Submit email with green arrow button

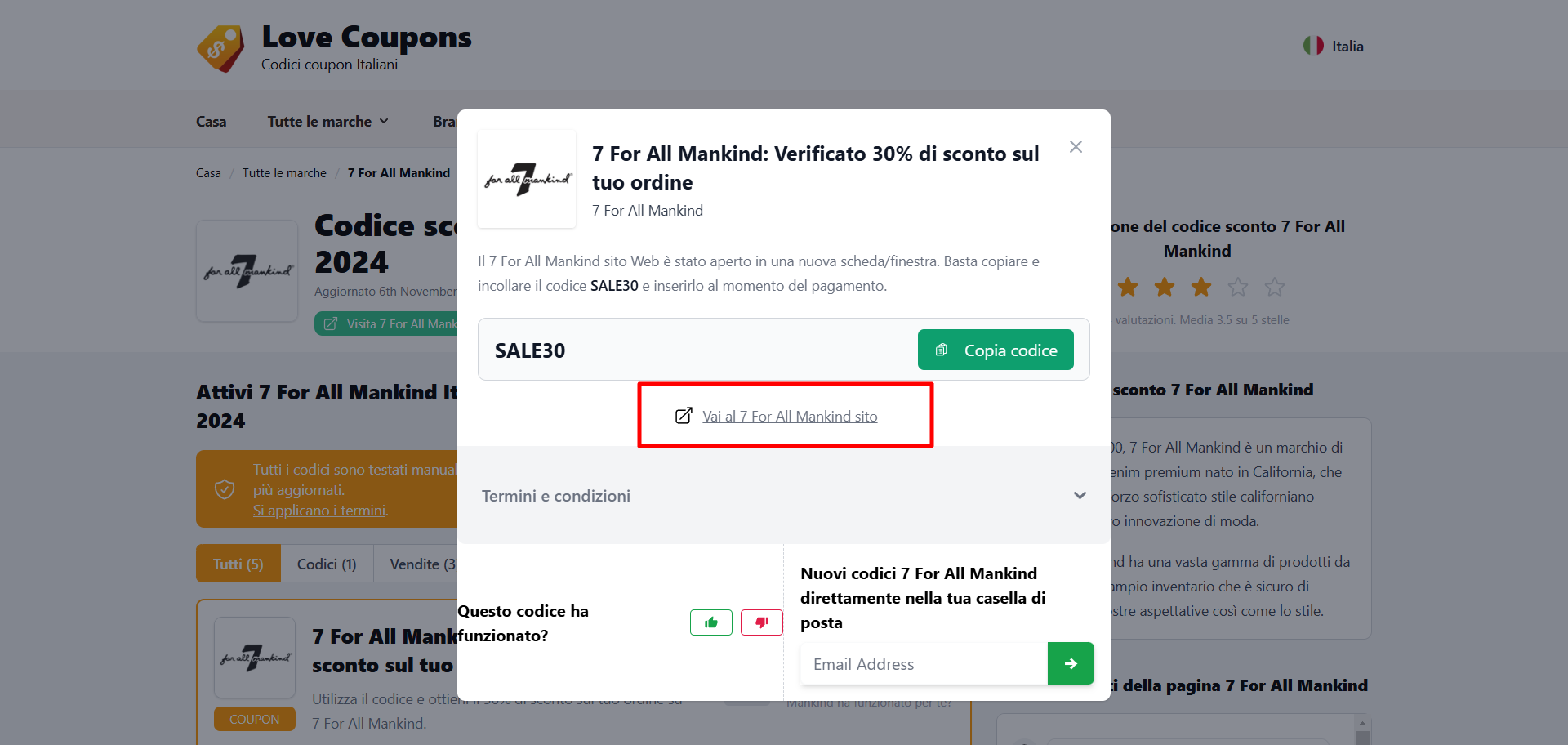tap(1071, 663)
